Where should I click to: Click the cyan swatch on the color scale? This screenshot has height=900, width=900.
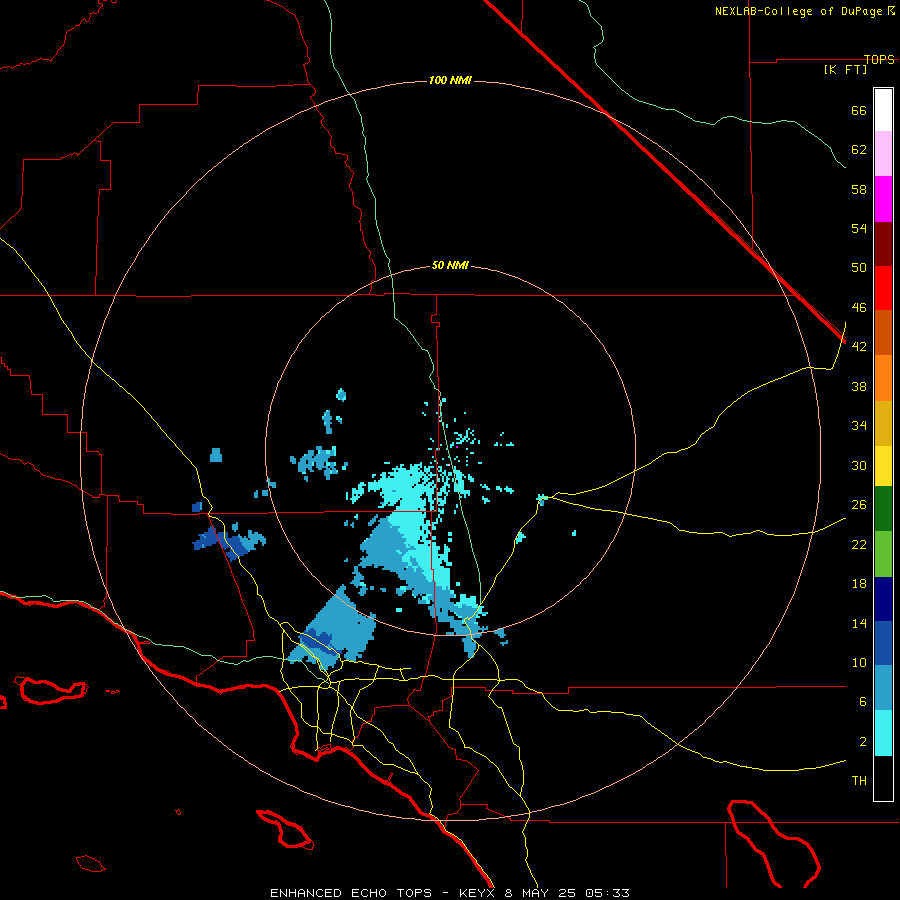pos(883,733)
